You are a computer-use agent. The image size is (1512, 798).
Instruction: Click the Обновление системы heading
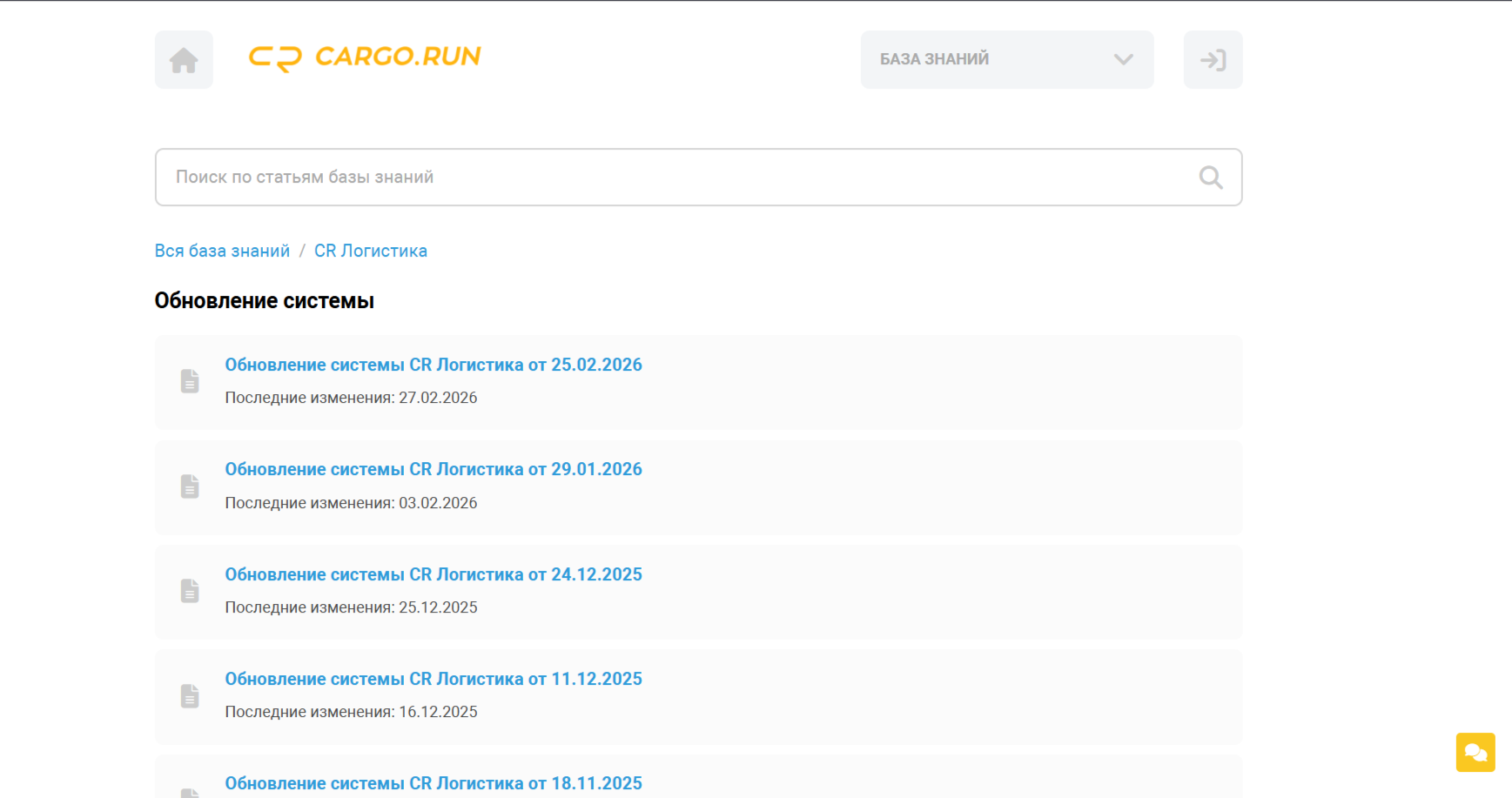pyautogui.click(x=265, y=301)
